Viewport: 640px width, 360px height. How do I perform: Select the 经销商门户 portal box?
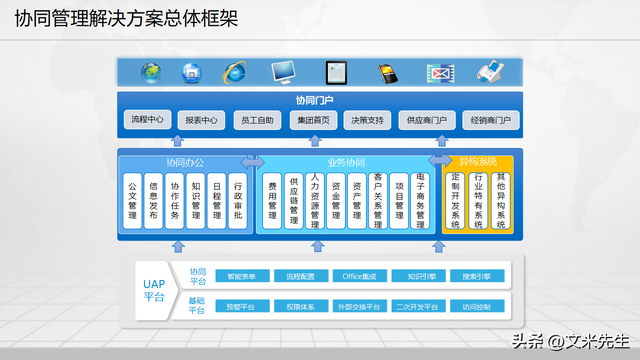491,120
